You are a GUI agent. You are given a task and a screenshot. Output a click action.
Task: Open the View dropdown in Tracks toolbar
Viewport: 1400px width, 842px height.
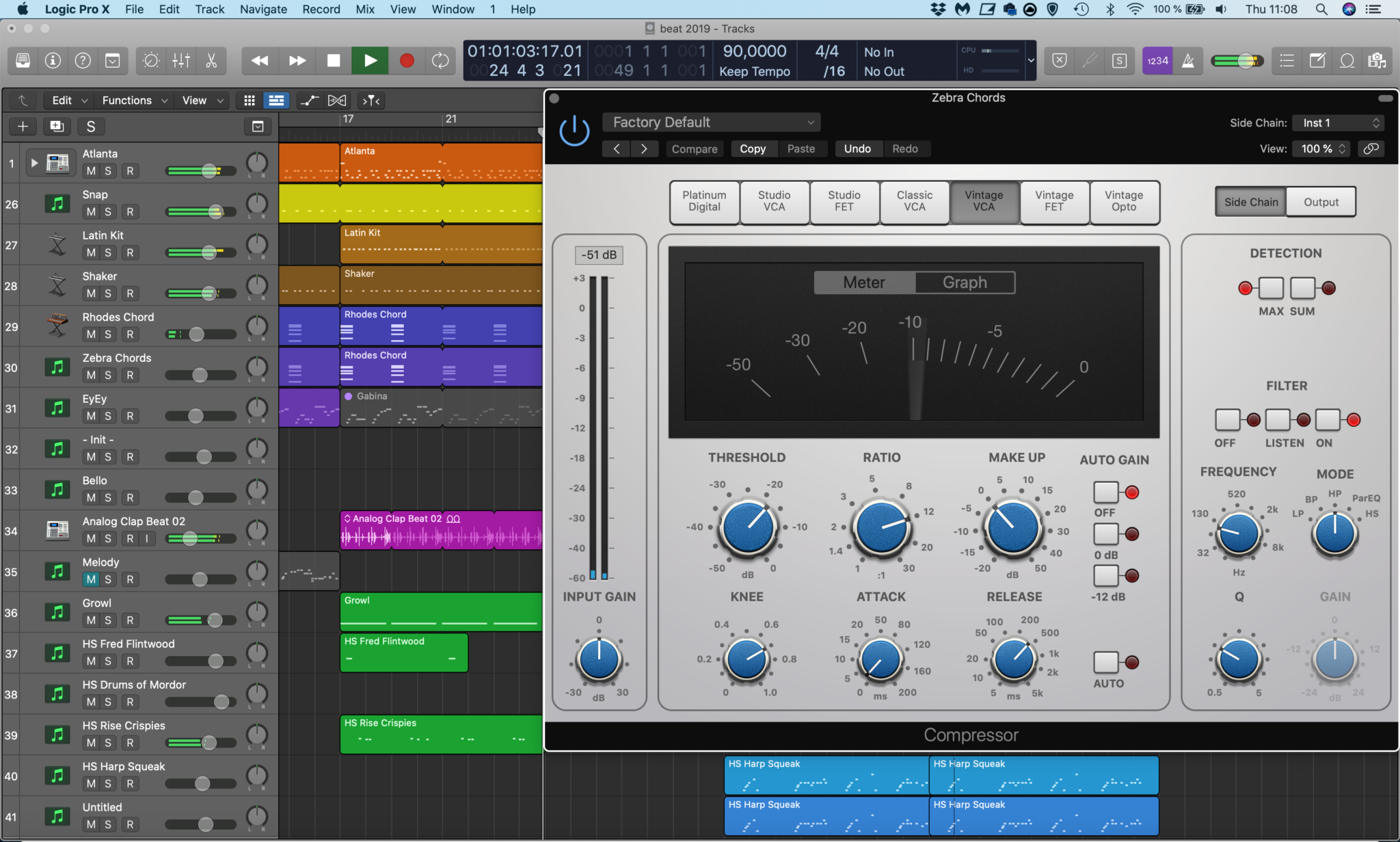coord(202,101)
